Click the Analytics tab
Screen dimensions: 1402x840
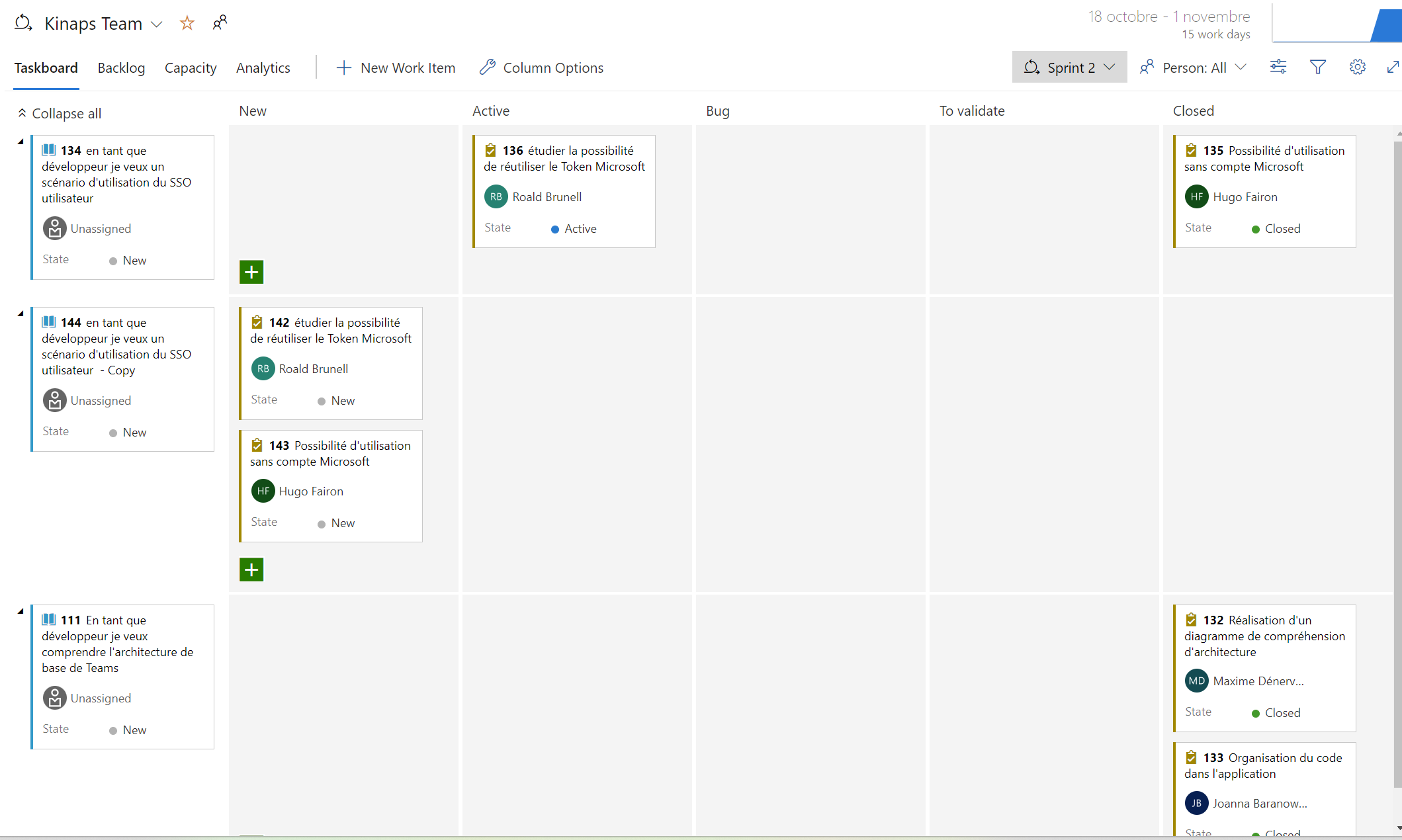263,67
